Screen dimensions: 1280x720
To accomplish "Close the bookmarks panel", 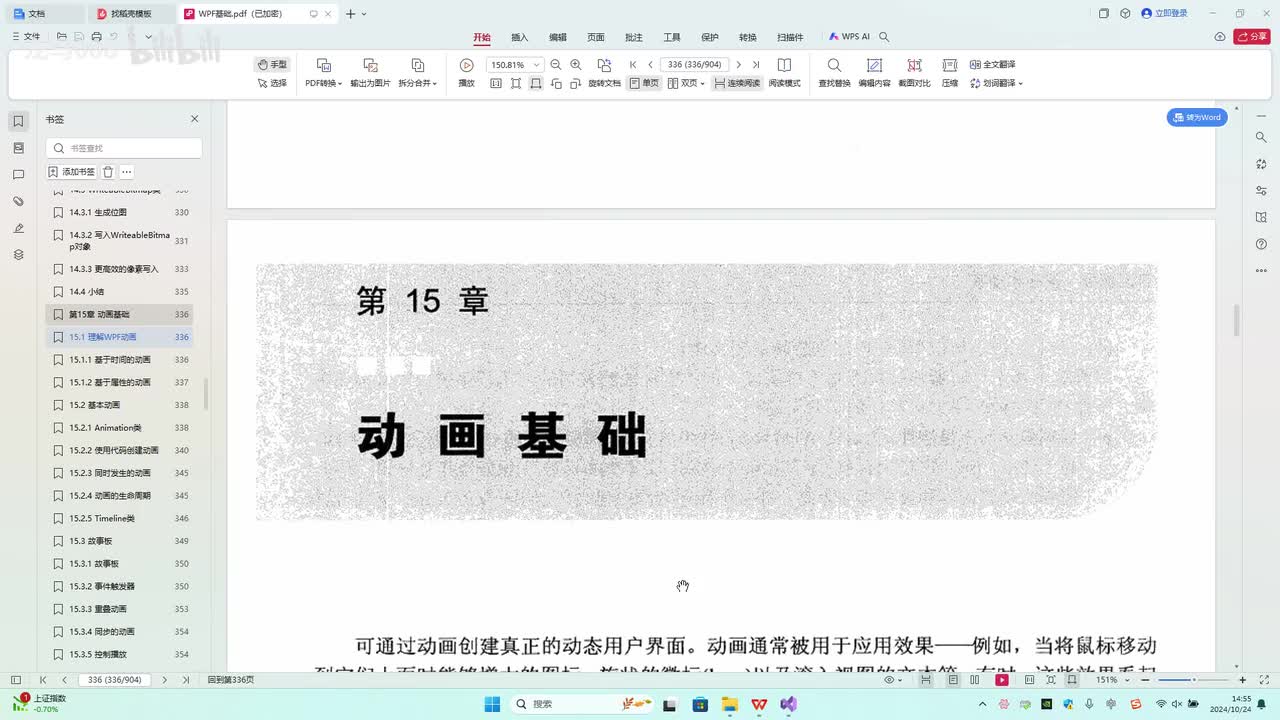I will (x=194, y=119).
